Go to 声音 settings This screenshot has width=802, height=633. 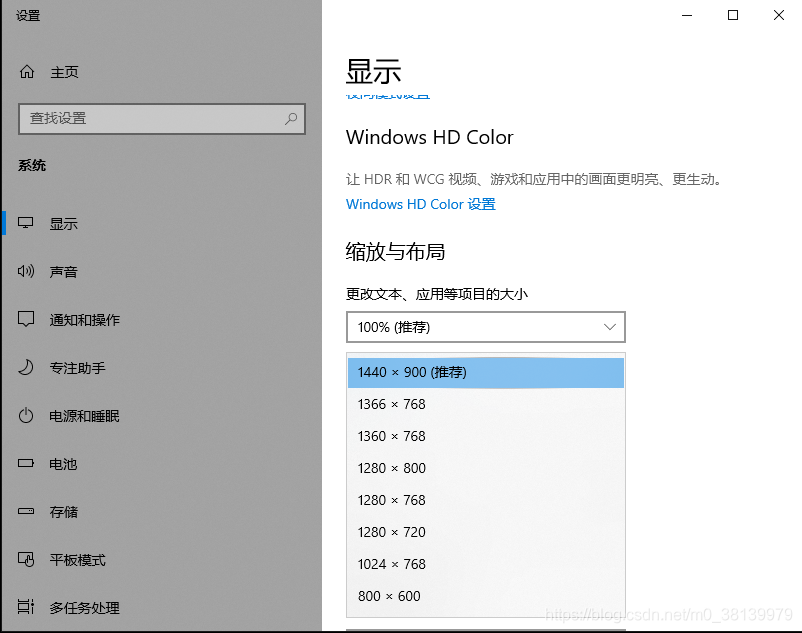(63, 272)
